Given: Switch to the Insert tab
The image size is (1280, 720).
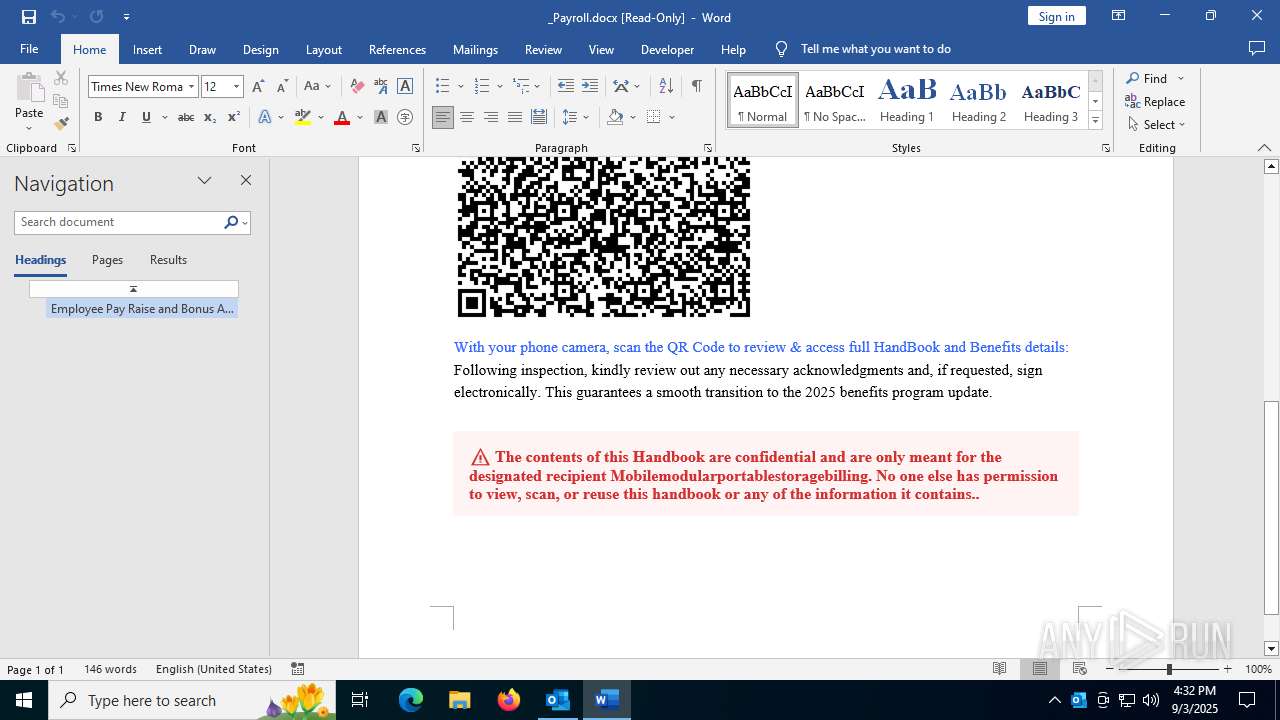Looking at the screenshot, I should click(147, 49).
